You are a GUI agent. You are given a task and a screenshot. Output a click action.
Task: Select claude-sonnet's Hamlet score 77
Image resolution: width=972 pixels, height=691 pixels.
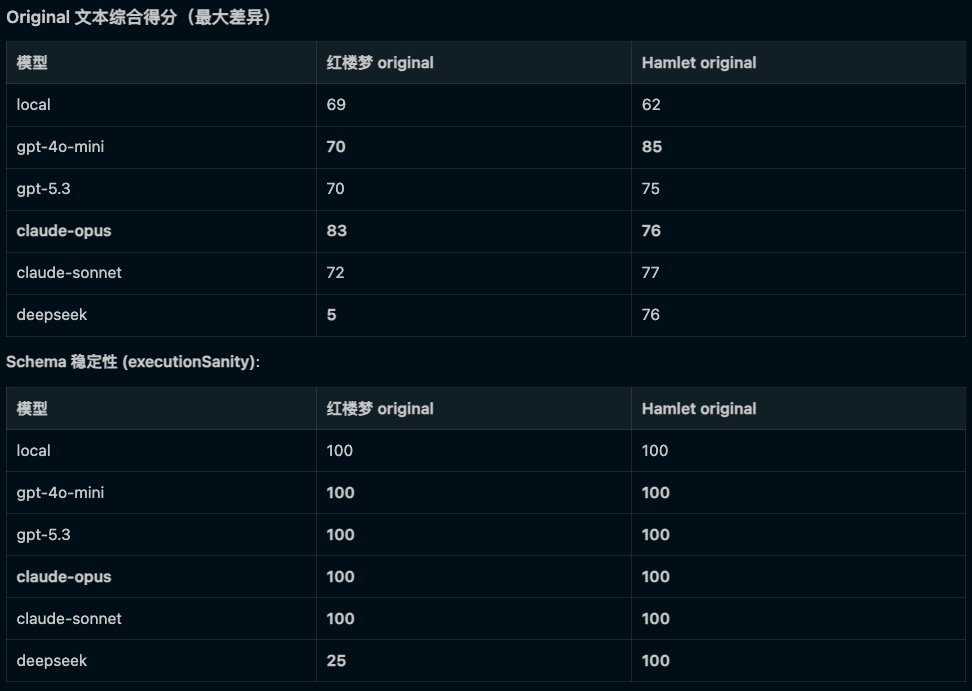tap(650, 273)
